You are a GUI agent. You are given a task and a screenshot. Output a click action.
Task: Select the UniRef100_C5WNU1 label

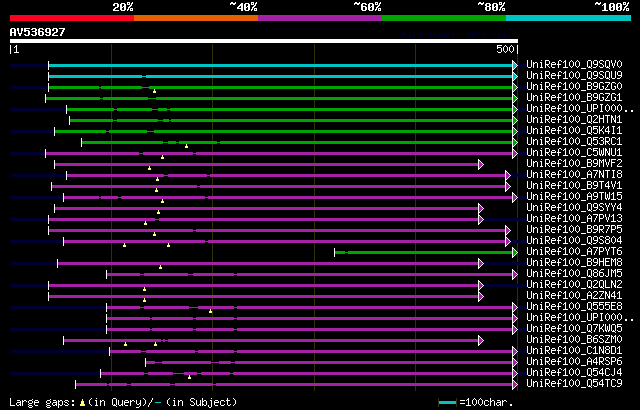tap(574, 153)
